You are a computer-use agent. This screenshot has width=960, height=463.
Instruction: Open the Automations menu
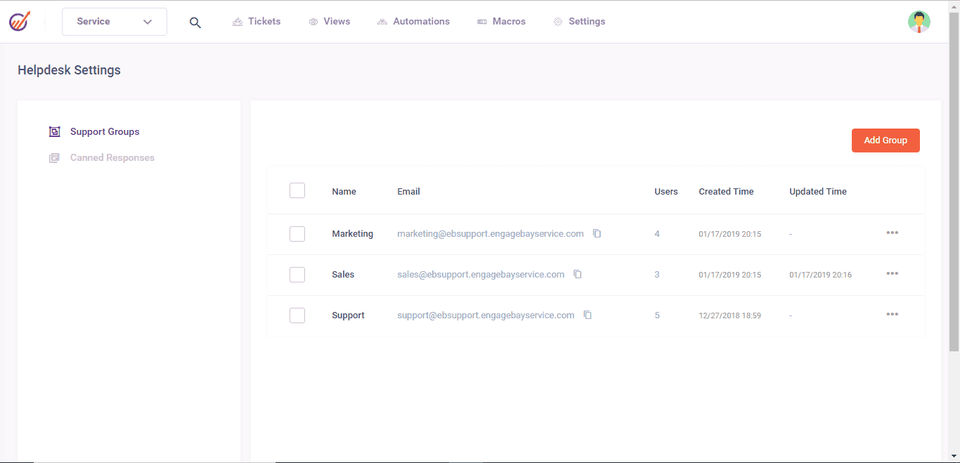click(413, 21)
